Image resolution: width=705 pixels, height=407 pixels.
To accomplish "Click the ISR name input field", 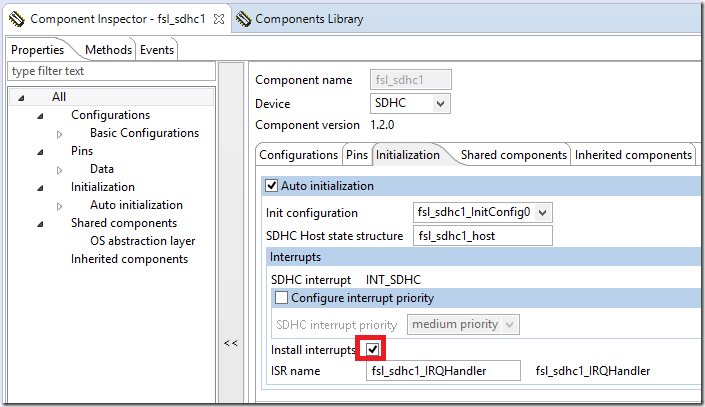I will [443, 371].
